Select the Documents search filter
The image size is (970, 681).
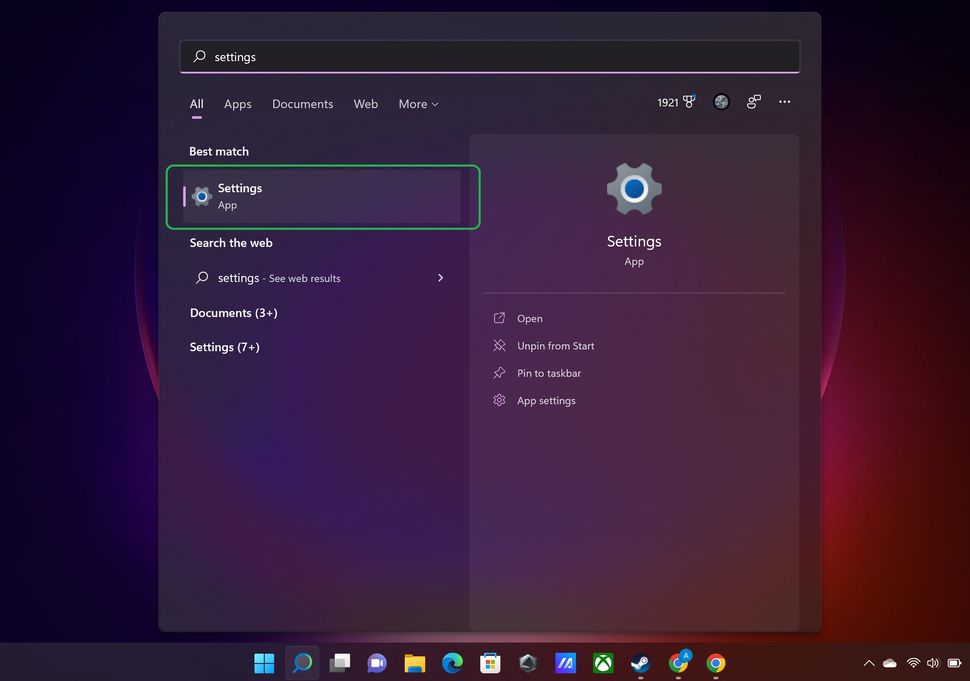click(x=302, y=104)
